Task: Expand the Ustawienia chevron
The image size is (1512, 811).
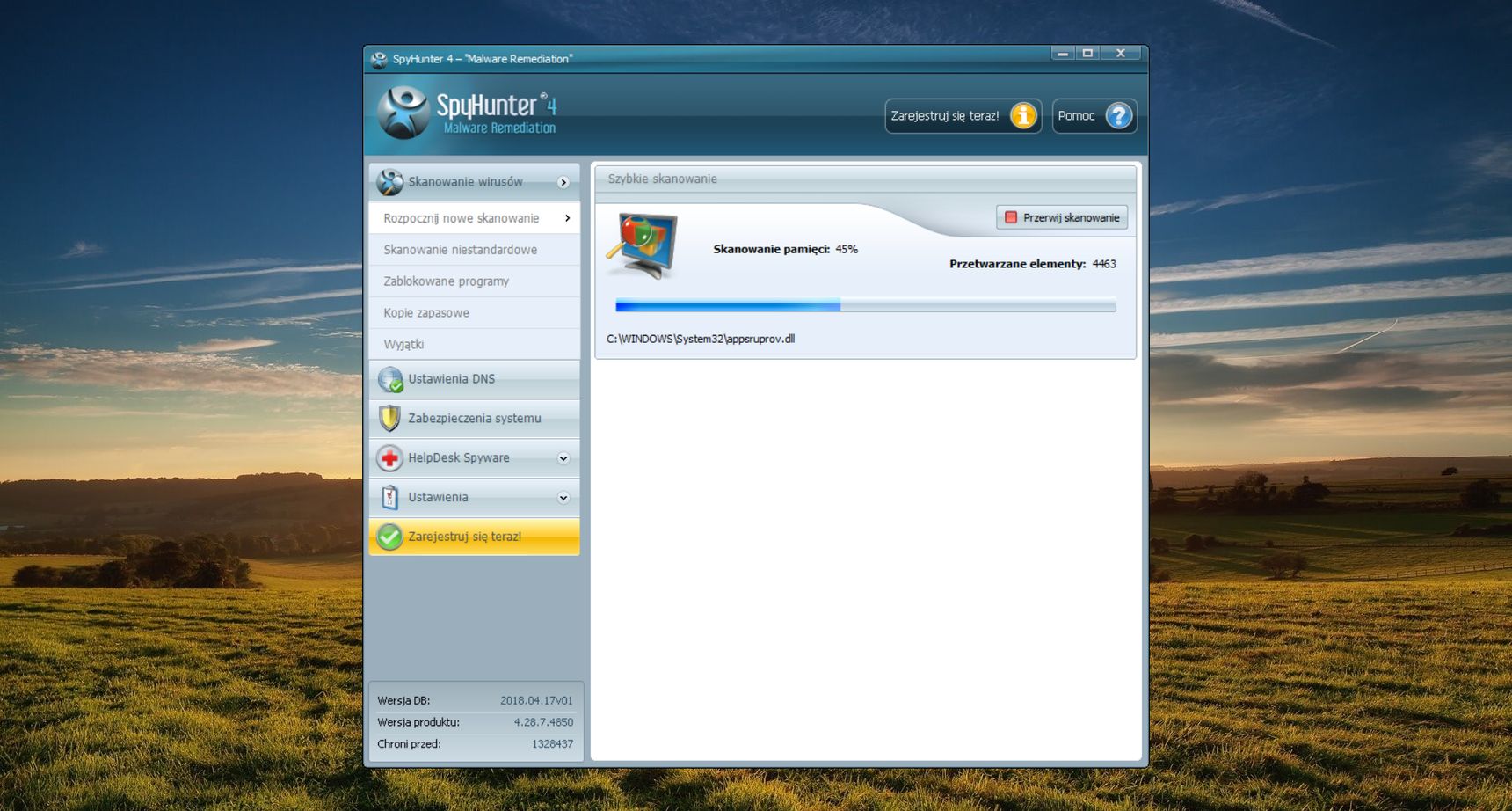Action: pos(563,498)
